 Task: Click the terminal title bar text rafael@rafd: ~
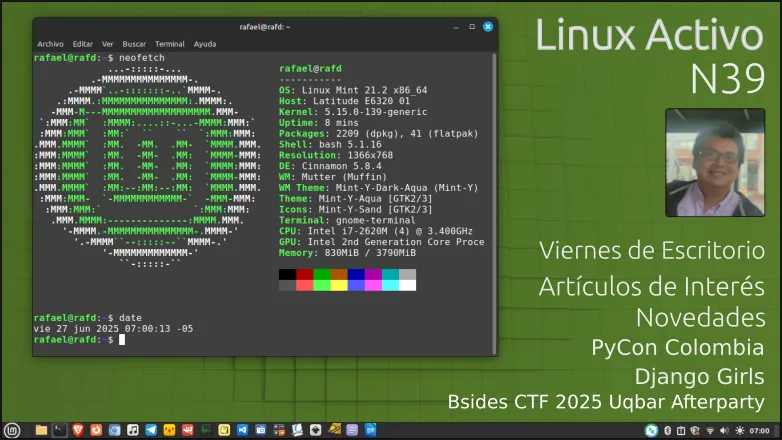264,27
